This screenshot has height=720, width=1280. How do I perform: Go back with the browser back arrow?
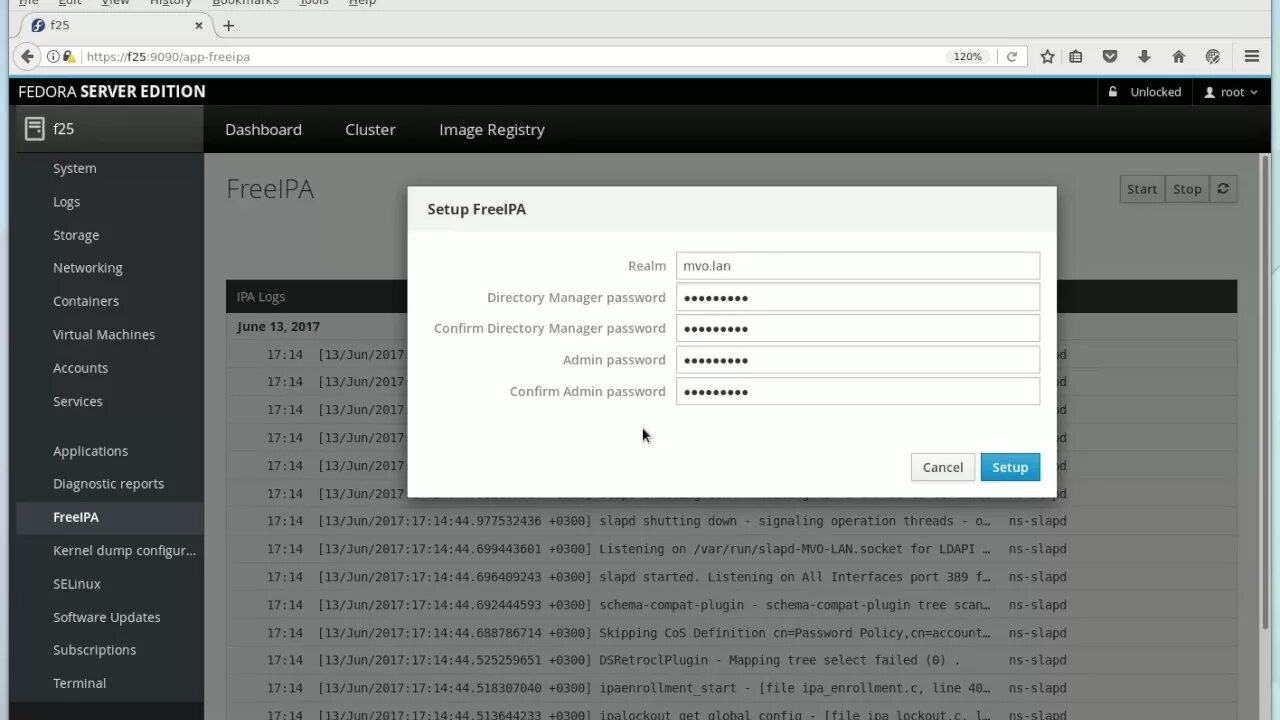click(x=28, y=57)
